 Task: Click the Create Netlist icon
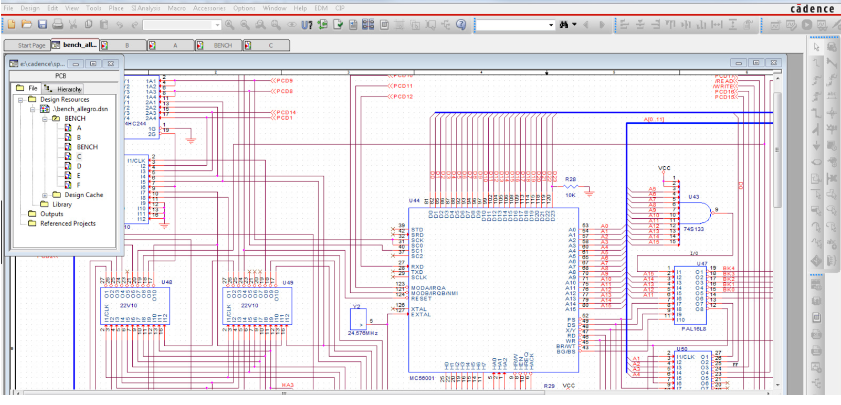point(353,25)
